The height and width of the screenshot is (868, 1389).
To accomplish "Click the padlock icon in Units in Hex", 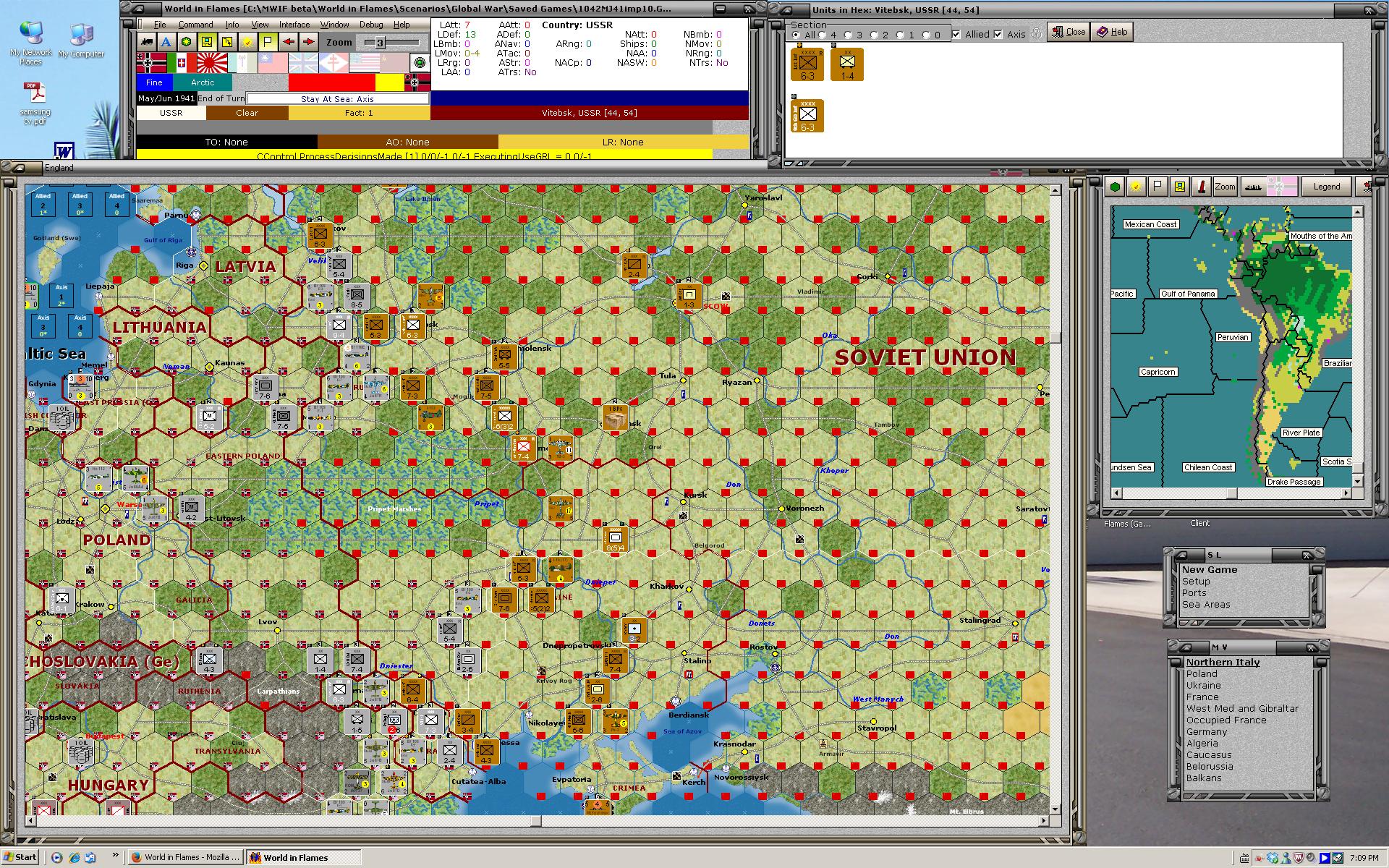I will click(1036, 33).
